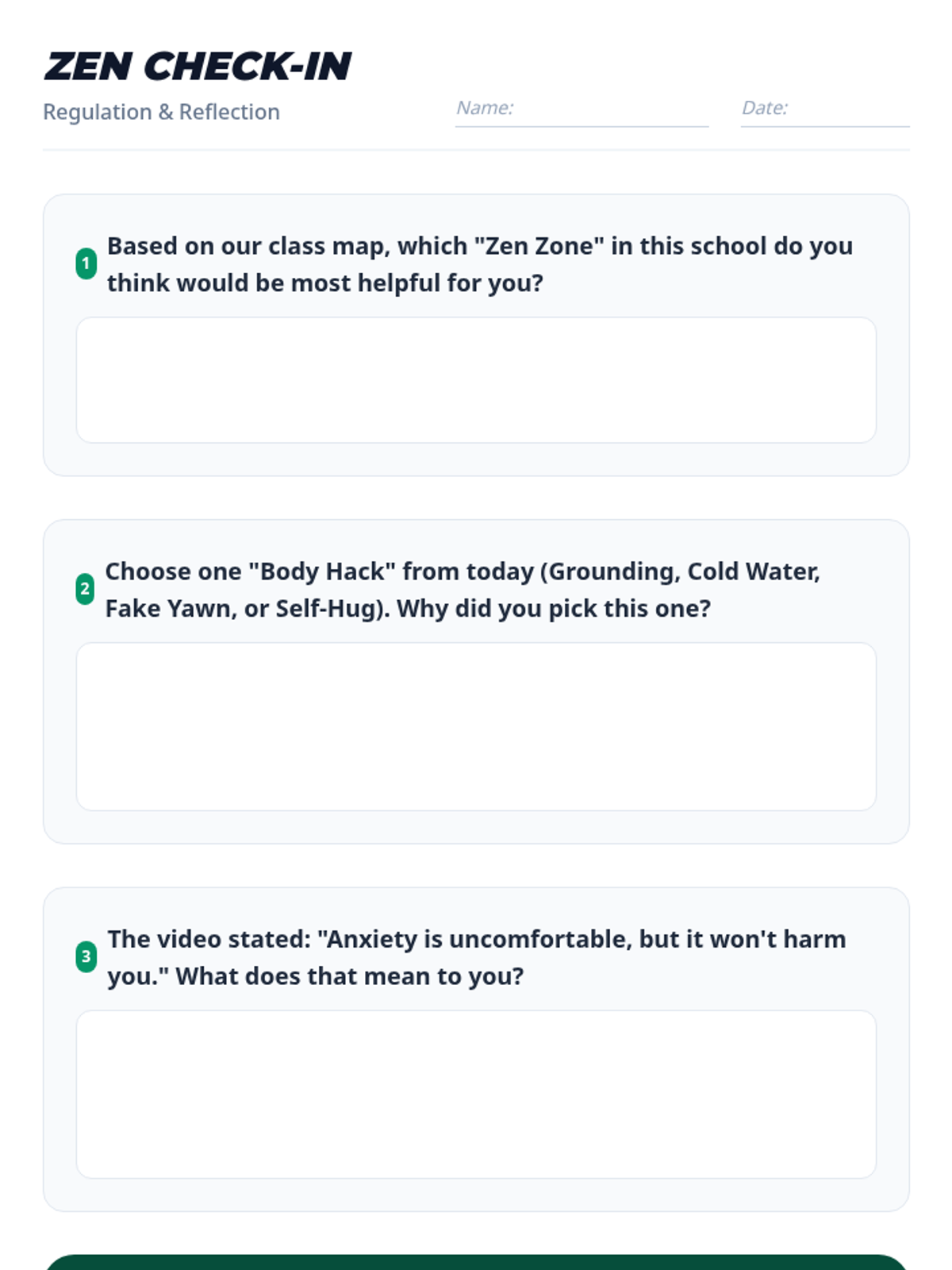This screenshot has width=952, height=1270.
Task: Click the answer box for the Body Hack question
Action: pos(476,726)
